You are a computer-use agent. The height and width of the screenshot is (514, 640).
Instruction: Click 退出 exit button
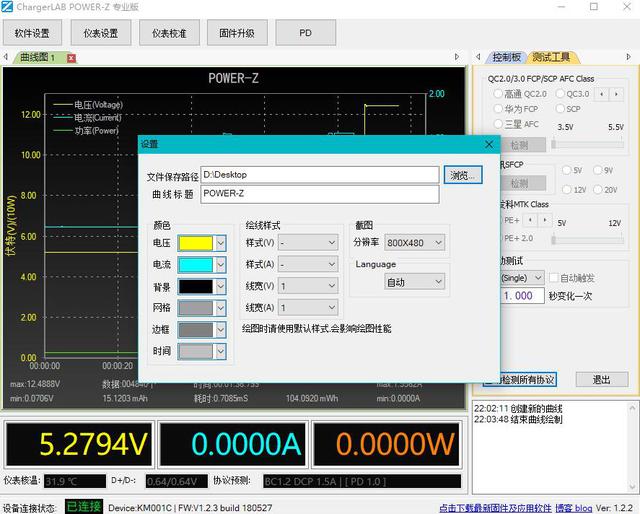(x=602, y=380)
